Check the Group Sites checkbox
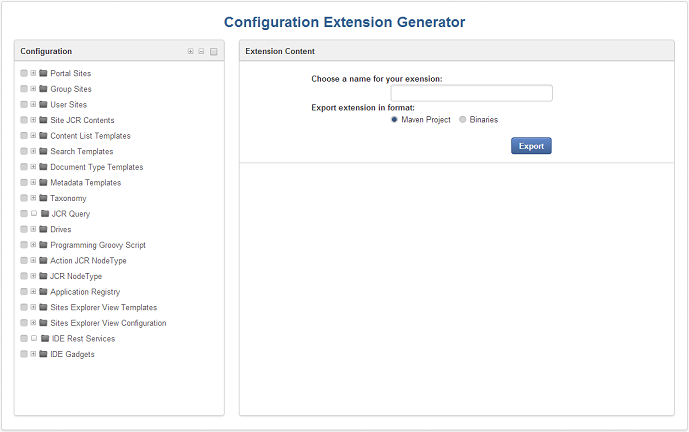Image resolution: width=689 pixels, height=432 pixels. [x=24, y=89]
